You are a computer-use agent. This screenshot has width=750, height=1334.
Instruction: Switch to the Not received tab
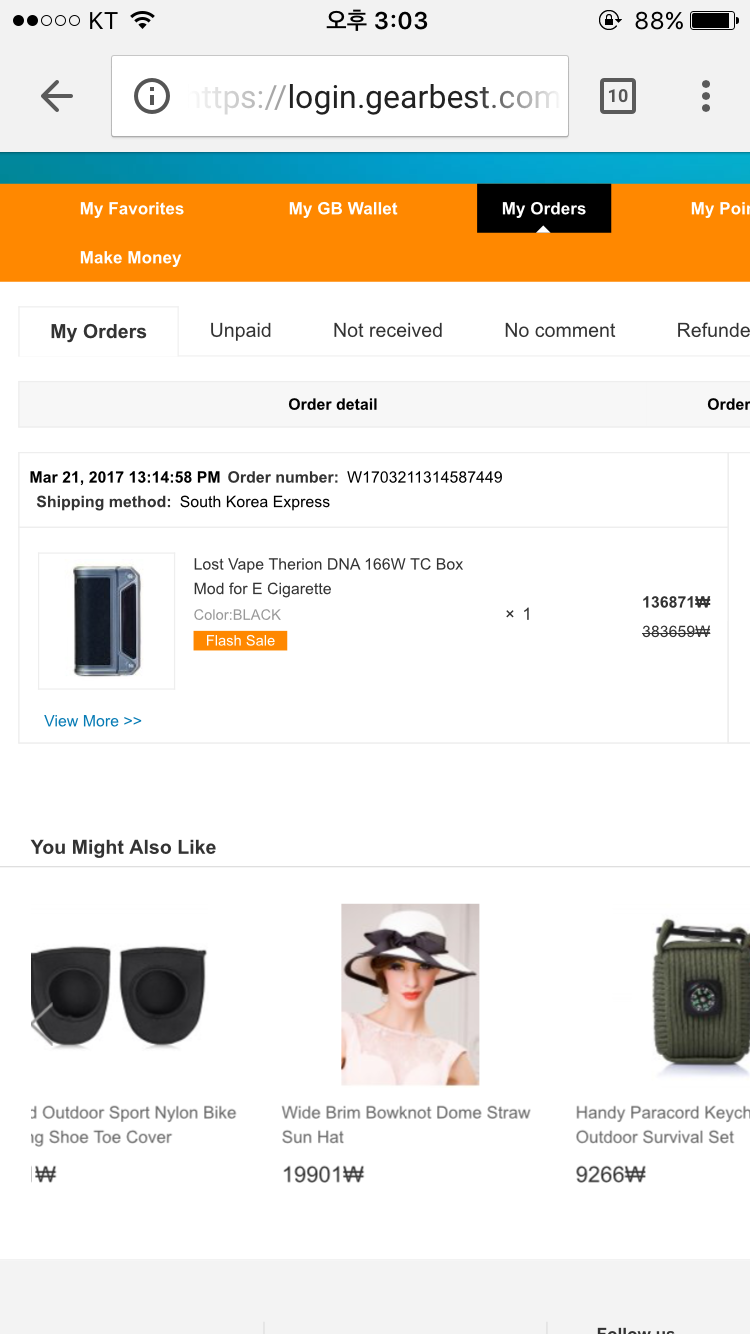(388, 331)
